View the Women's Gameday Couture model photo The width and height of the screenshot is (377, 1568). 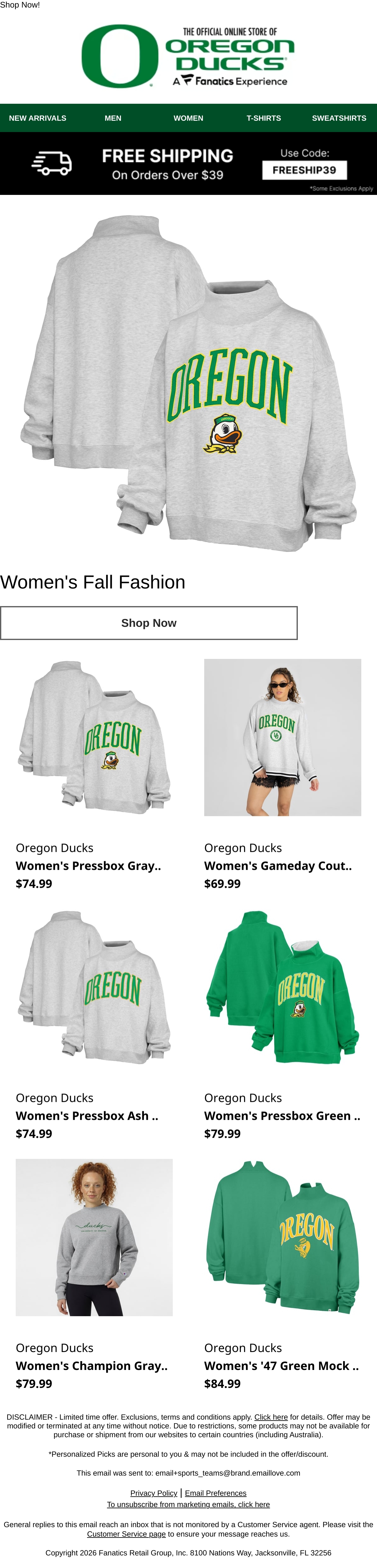tap(283, 737)
